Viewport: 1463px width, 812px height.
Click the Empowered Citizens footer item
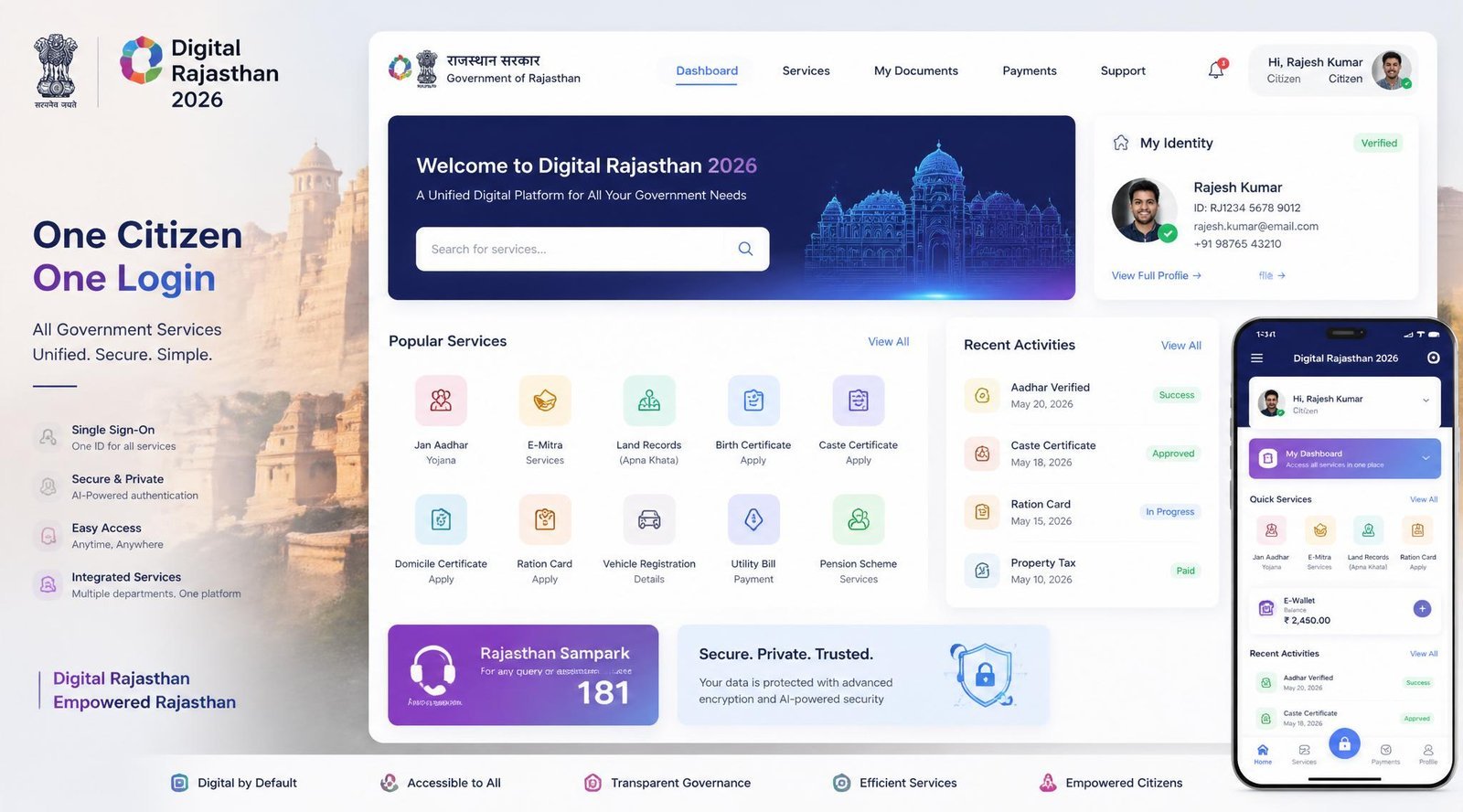point(1111,783)
